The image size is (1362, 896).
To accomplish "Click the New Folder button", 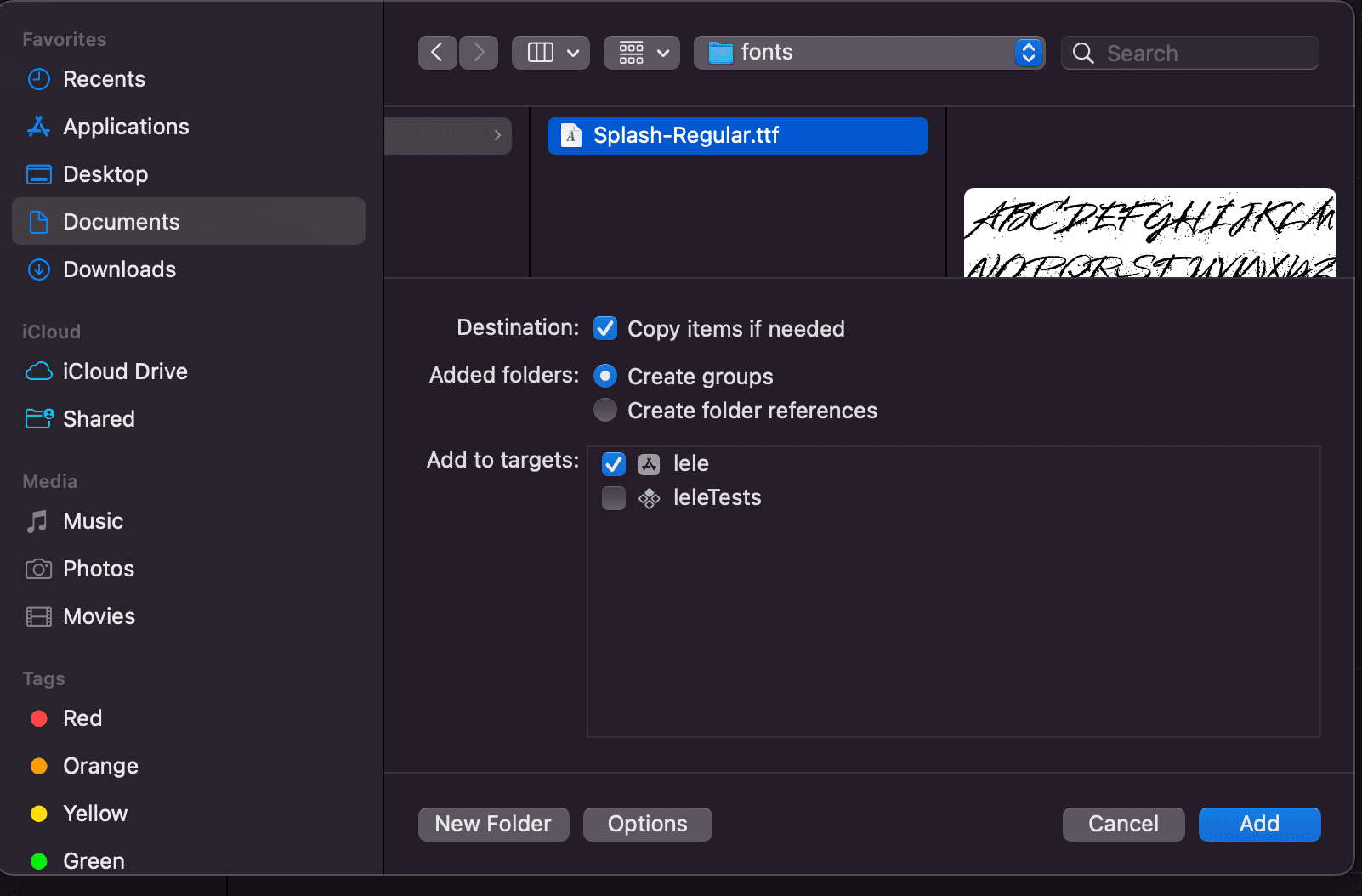I will [494, 824].
